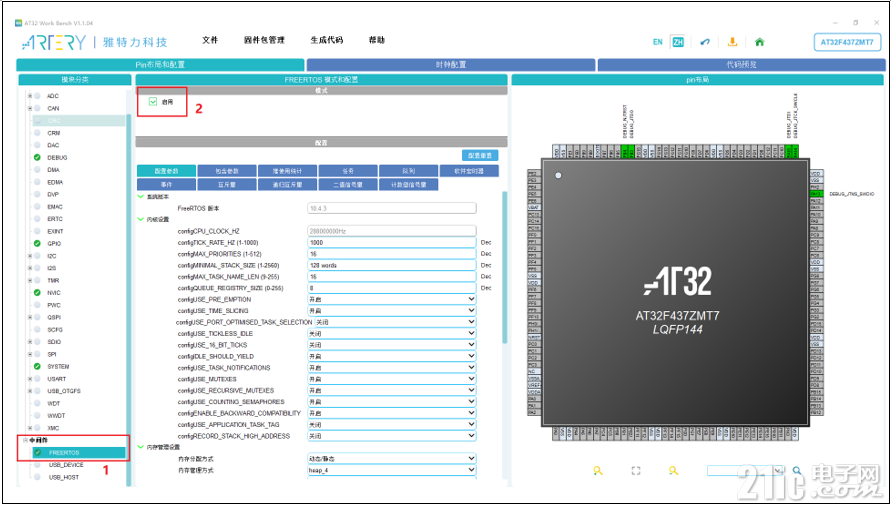Switch to the 代码预览 tab
The image size is (891, 507).
(742, 65)
